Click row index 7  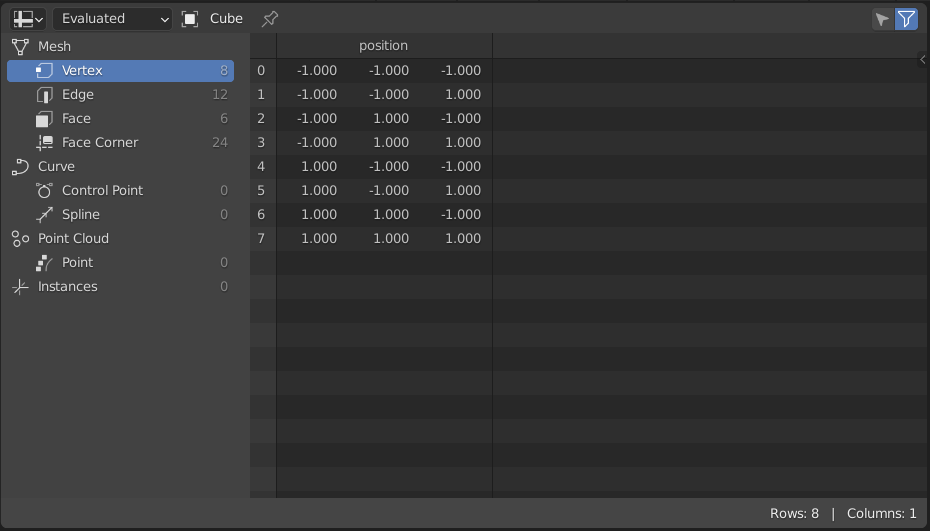point(261,239)
